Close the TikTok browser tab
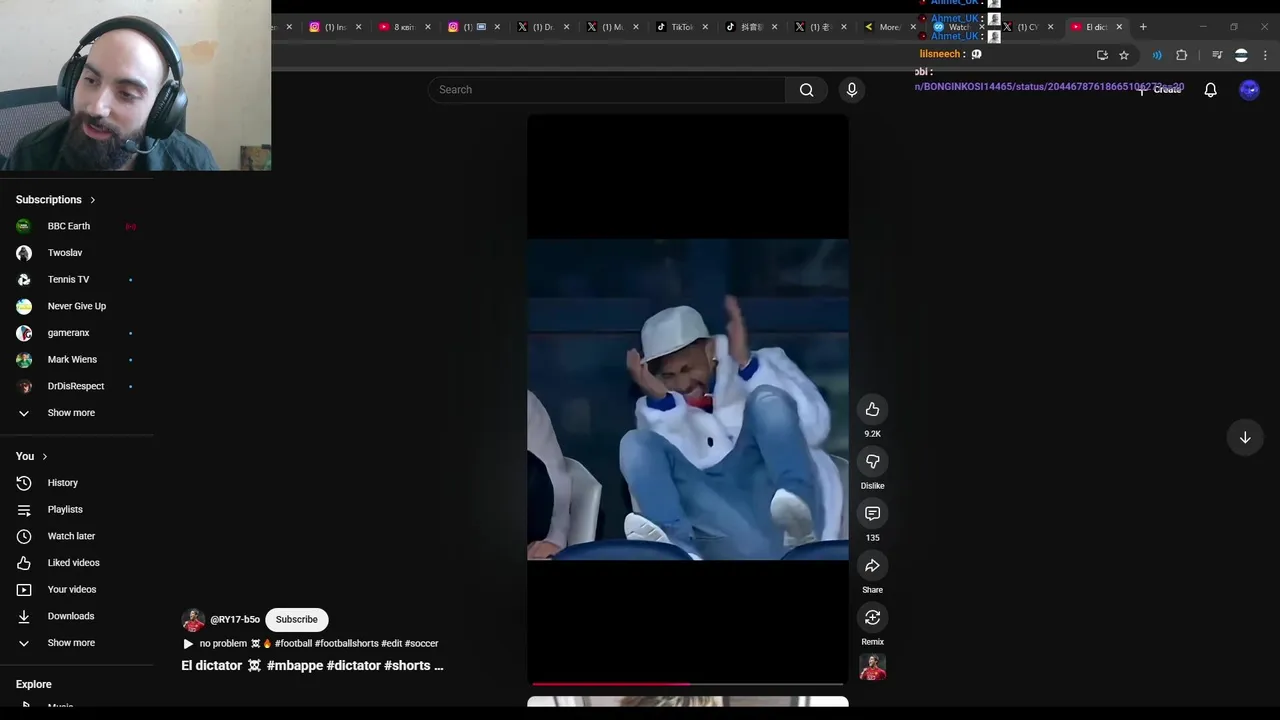This screenshot has height=720, width=1280. (705, 27)
